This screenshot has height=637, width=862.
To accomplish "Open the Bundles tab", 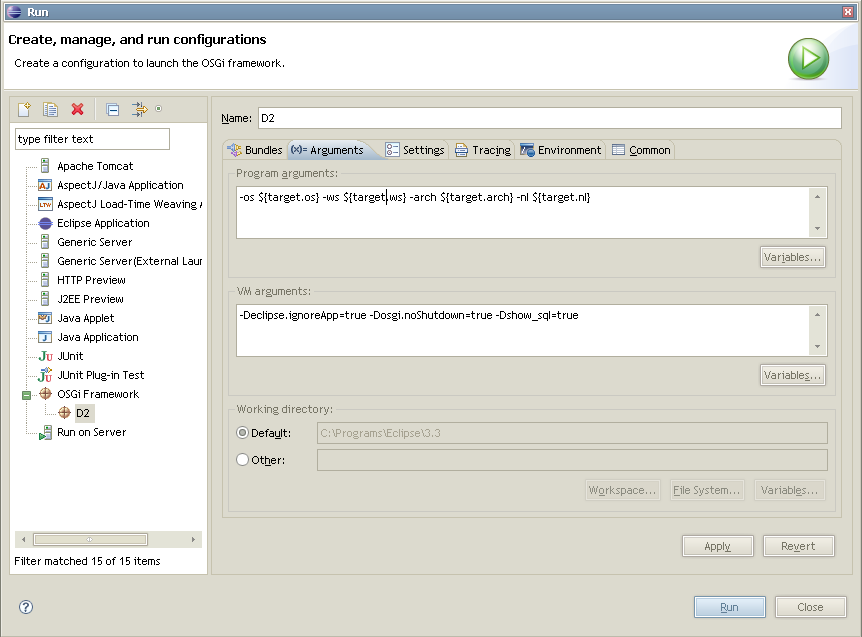I will pyautogui.click(x=256, y=150).
